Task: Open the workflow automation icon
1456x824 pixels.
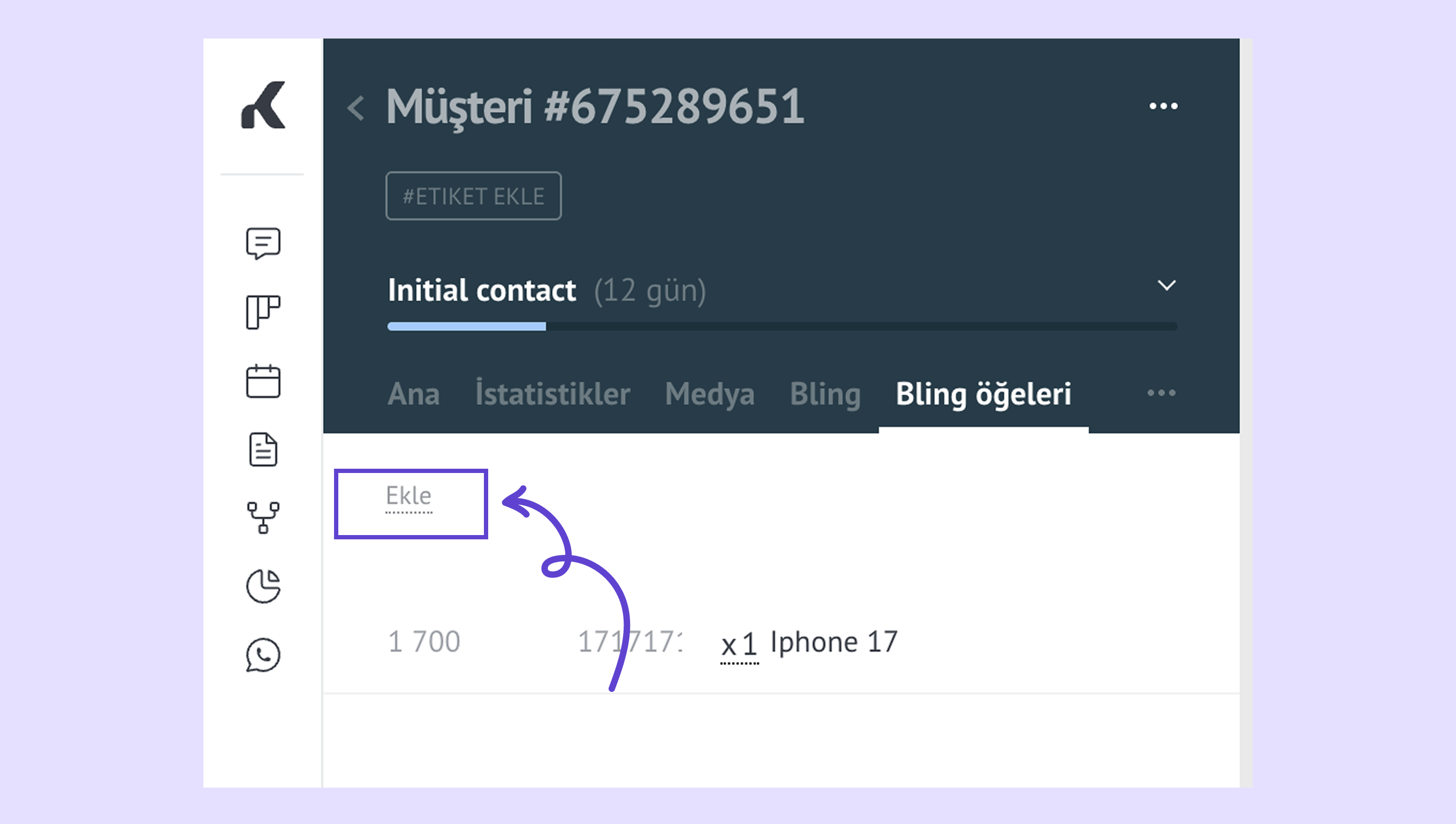Action: [263, 517]
